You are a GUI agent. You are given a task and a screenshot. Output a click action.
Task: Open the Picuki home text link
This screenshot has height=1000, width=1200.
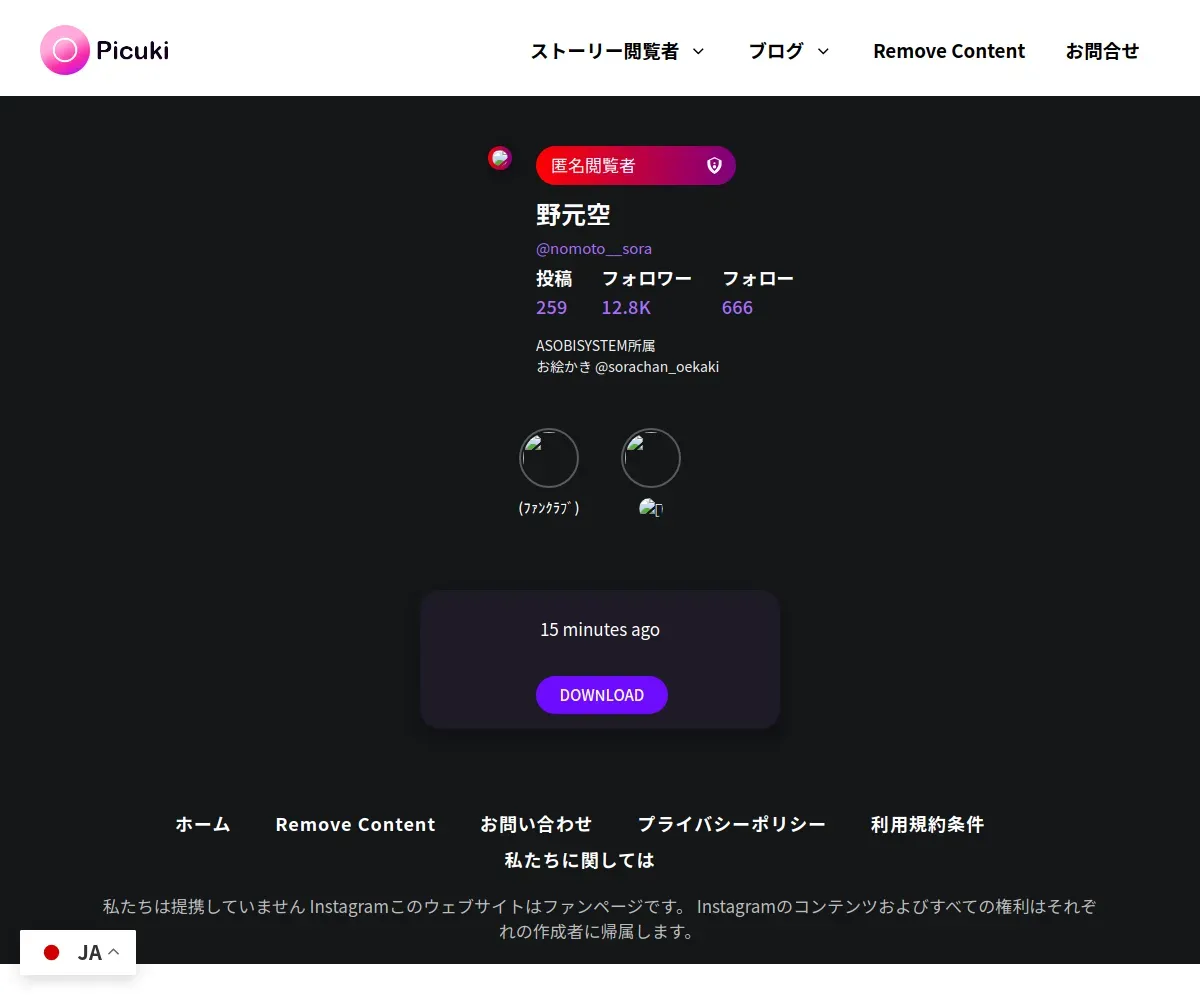tap(133, 50)
